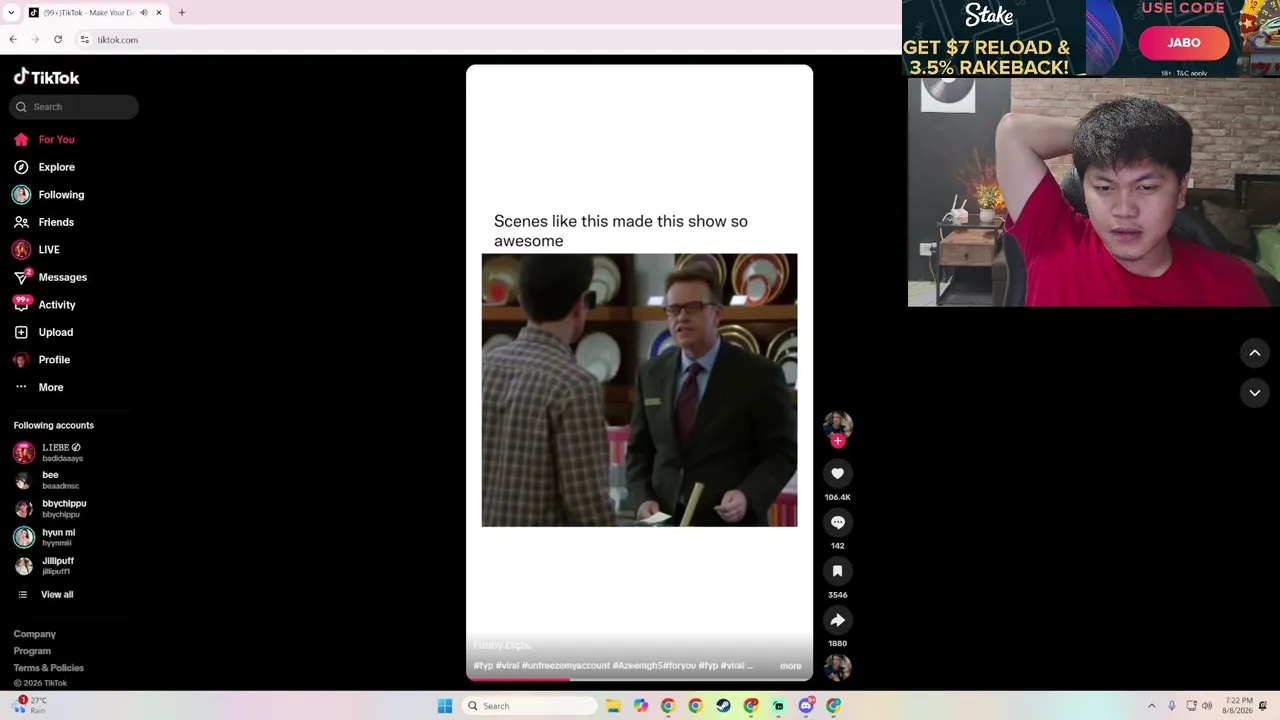Open the taskbar clock and calendar

(x=1238, y=706)
